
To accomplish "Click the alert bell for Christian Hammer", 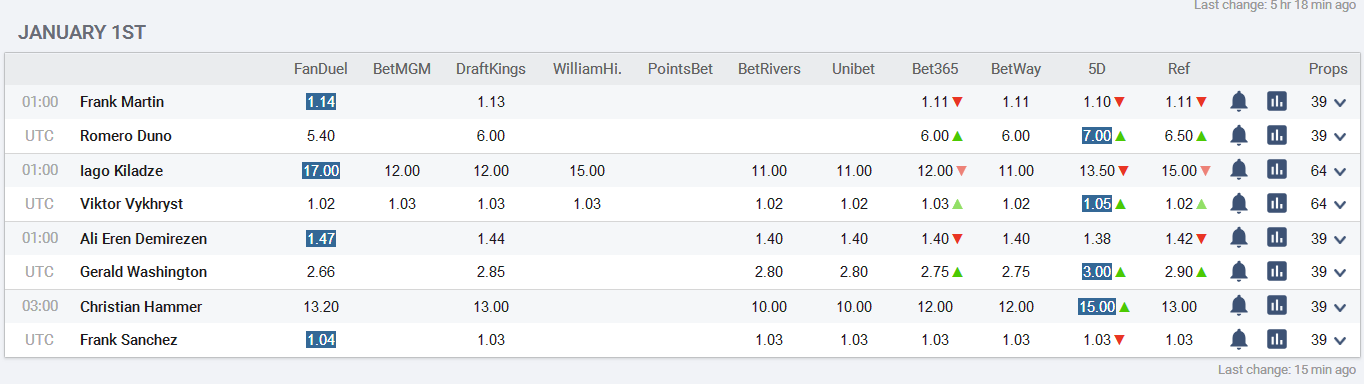I will pyautogui.click(x=1239, y=306).
